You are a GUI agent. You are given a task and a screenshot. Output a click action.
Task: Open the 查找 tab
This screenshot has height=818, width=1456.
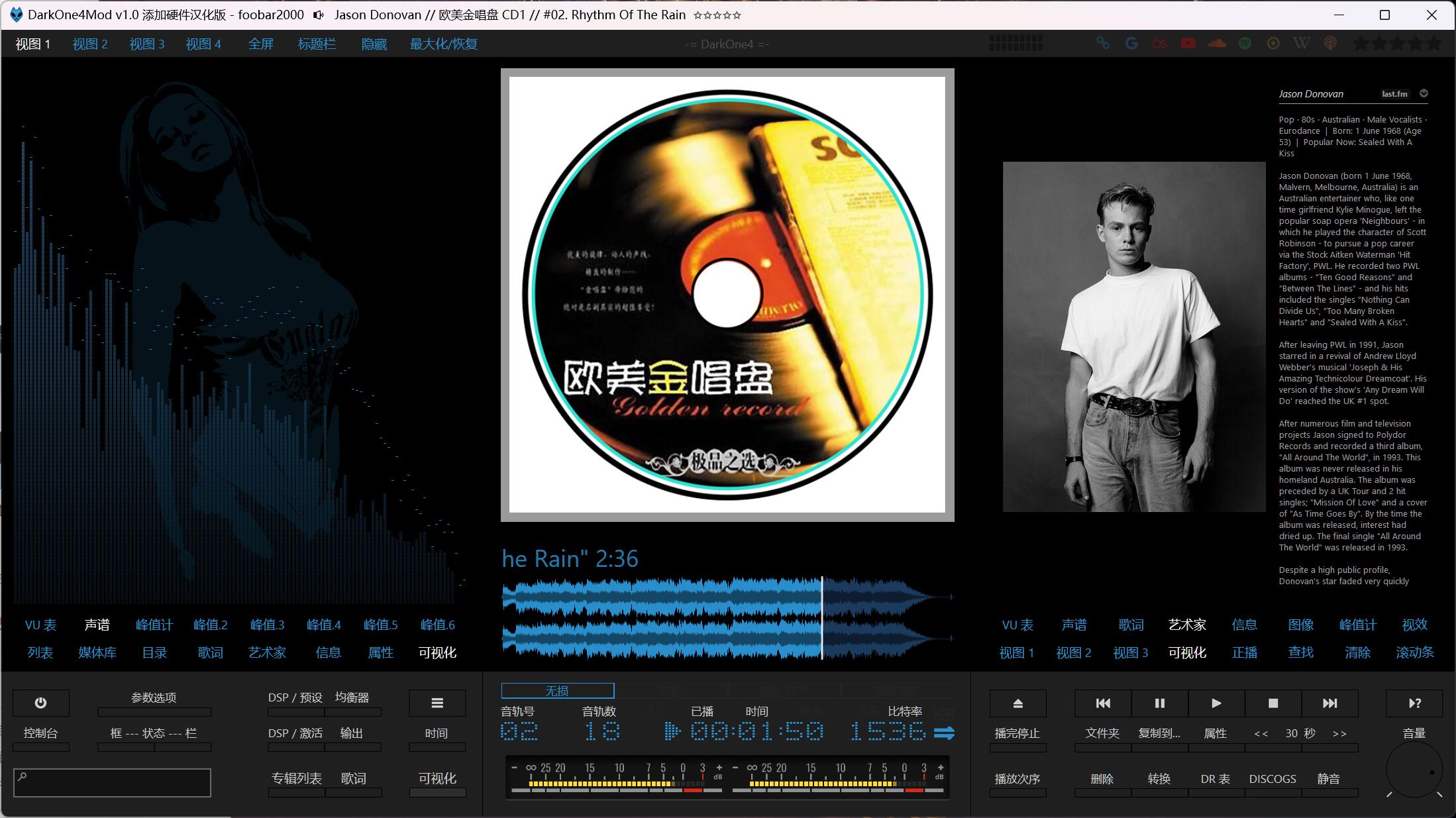(x=1301, y=652)
